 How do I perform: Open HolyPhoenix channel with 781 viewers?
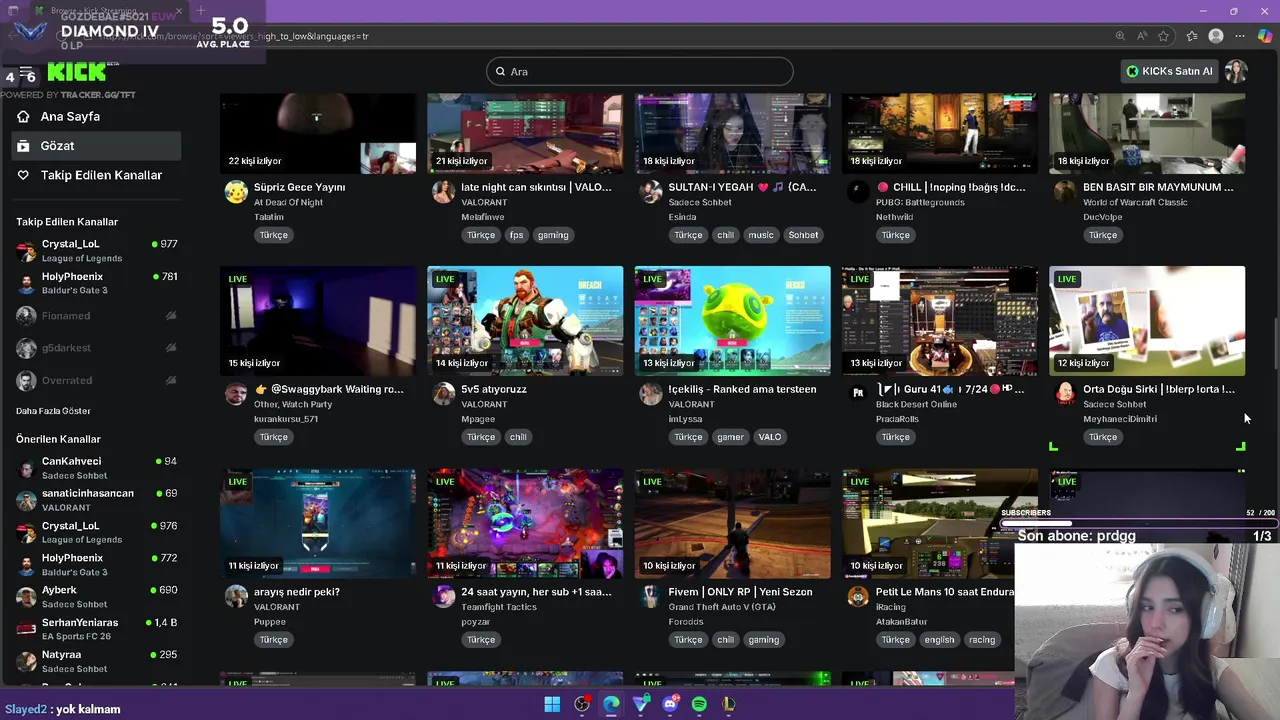click(x=96, y=283)
